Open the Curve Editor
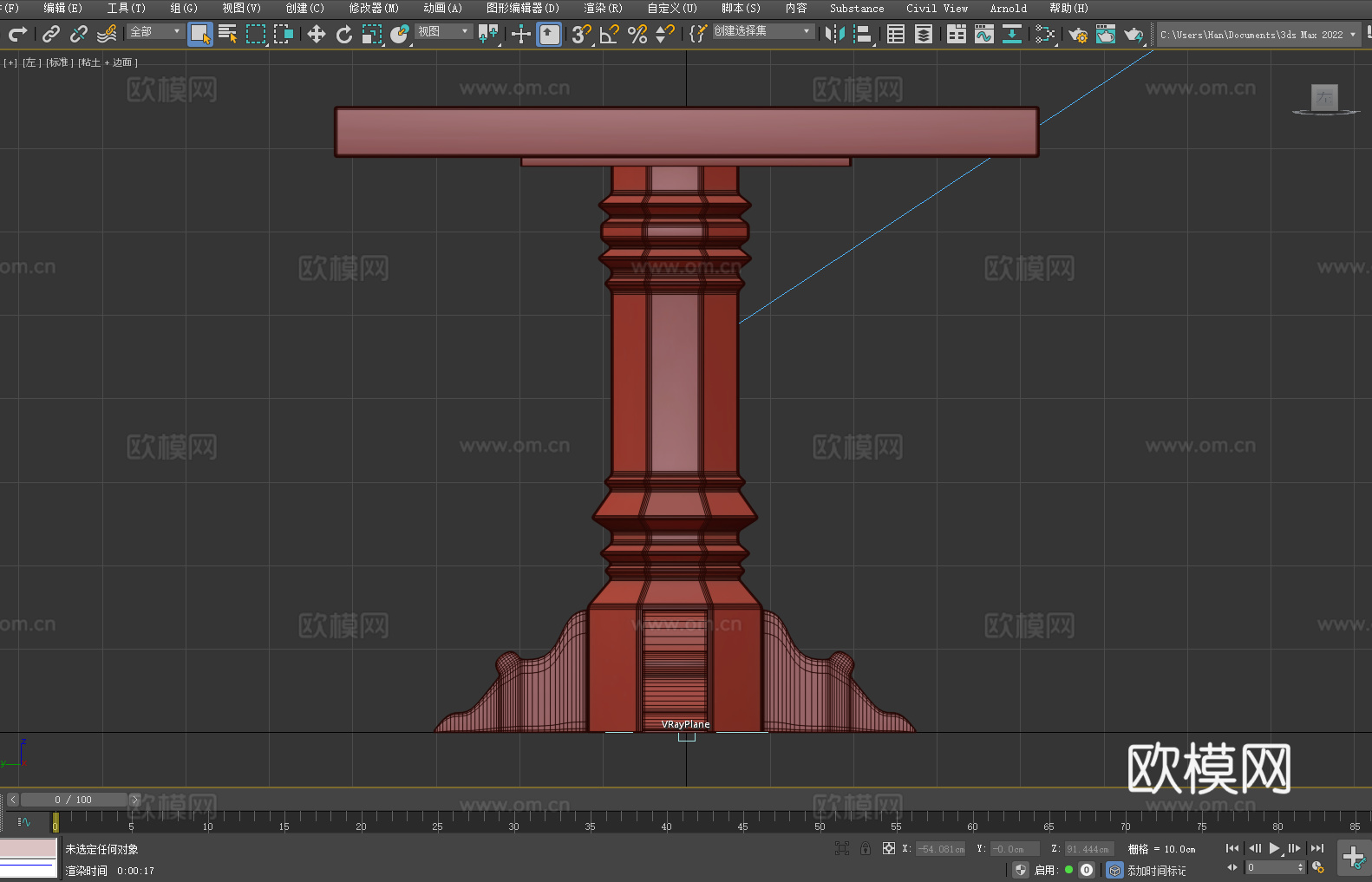The height and width of the screenshot is (882, 1372). click(984, 34)
